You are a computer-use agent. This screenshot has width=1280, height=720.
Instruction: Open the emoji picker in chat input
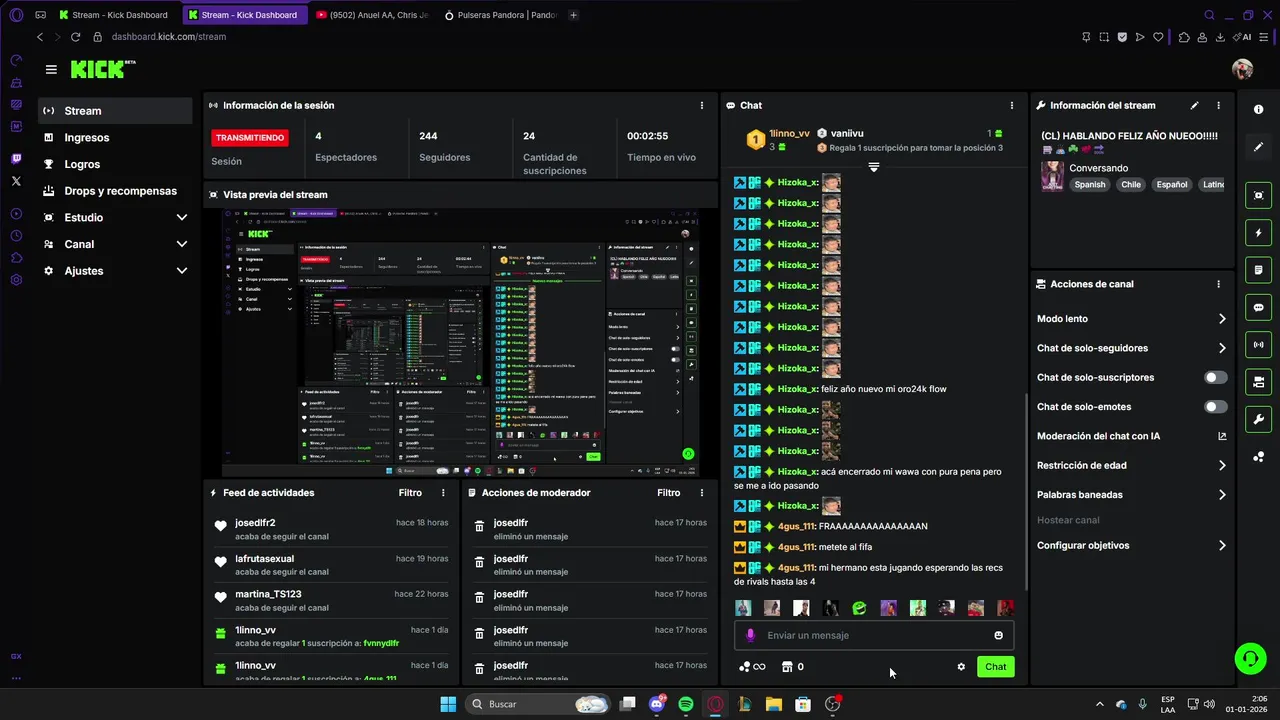(998, 635)
